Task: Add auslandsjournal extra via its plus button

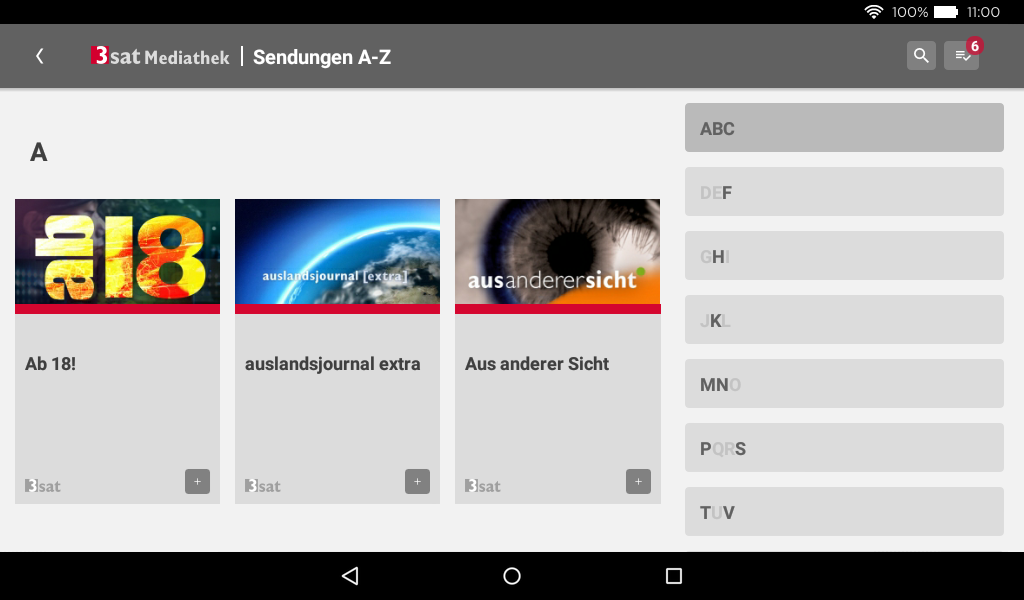Action: [x=417, y=481]
